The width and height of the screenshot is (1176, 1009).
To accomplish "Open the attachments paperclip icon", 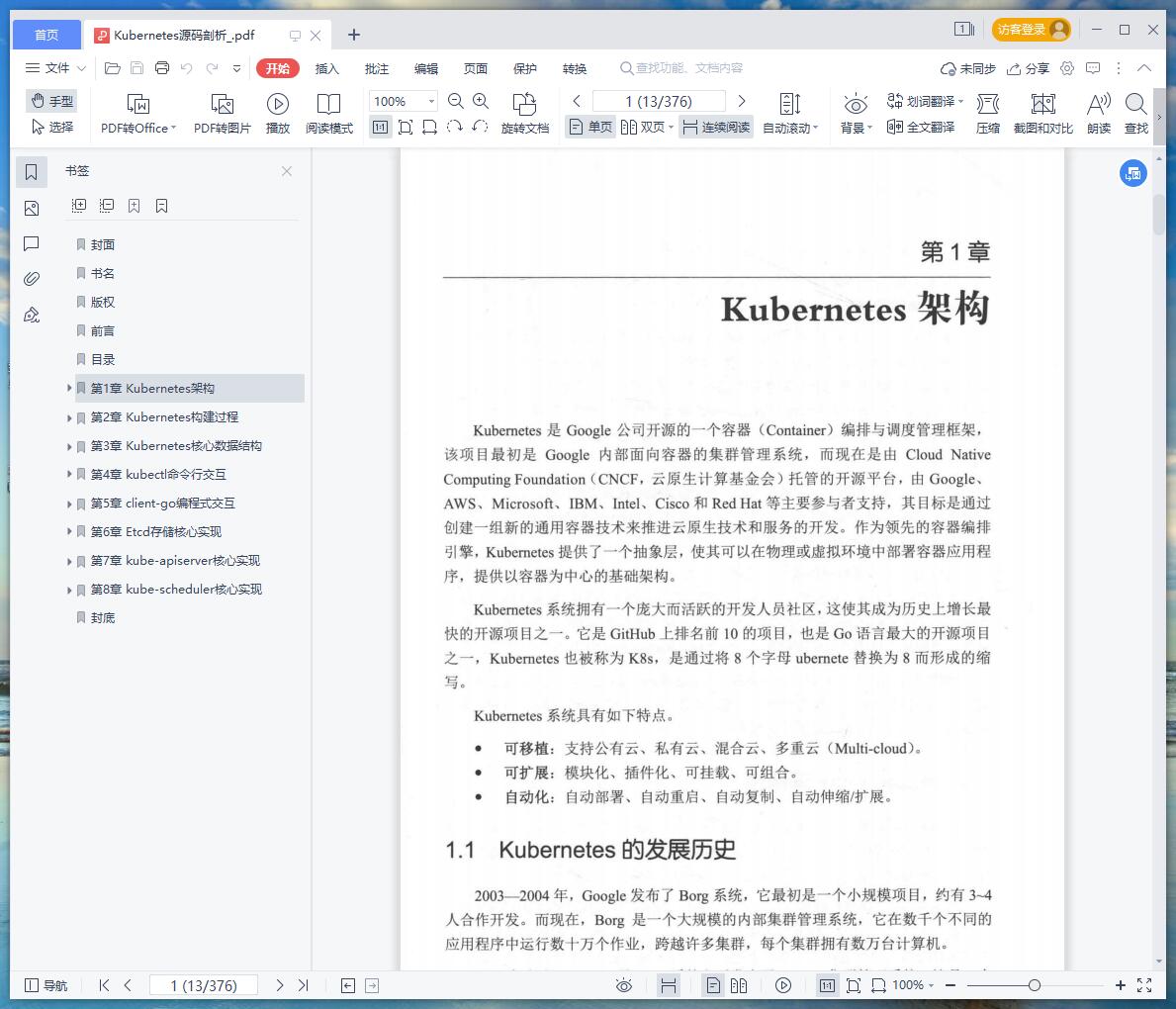I will pyautogui.click(x=32, y=279).
